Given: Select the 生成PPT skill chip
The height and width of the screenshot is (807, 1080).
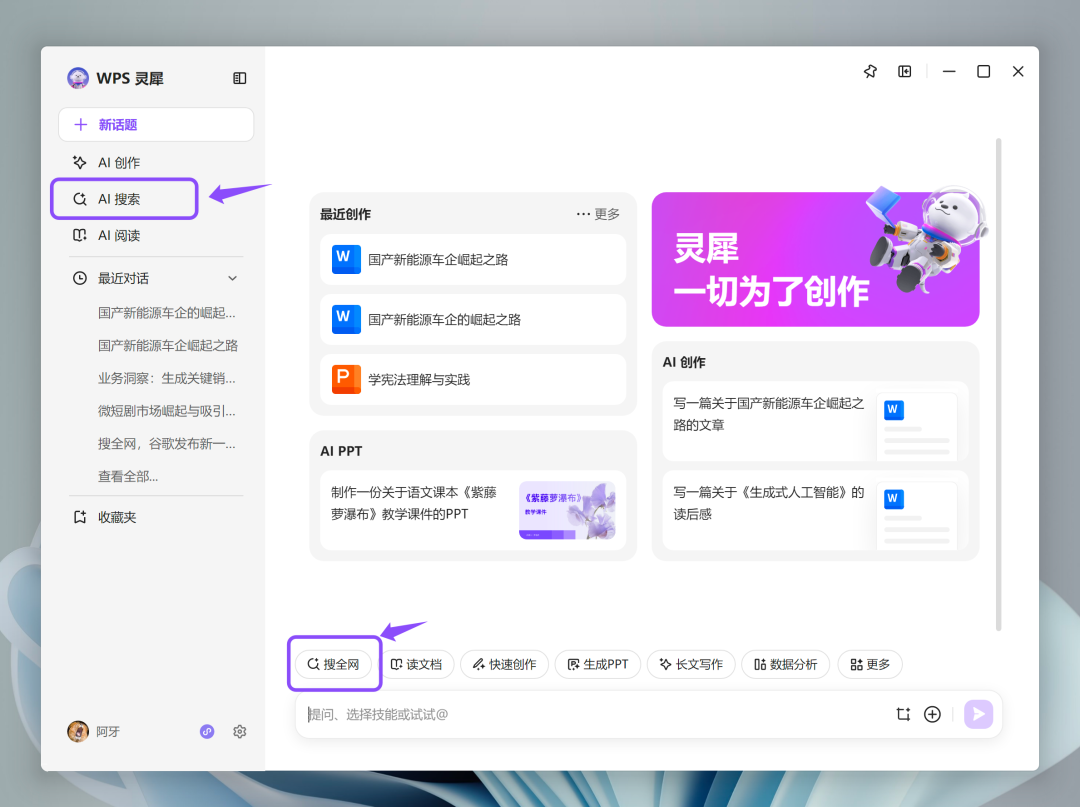Looking at the screenshot, I should click(598, 664).
